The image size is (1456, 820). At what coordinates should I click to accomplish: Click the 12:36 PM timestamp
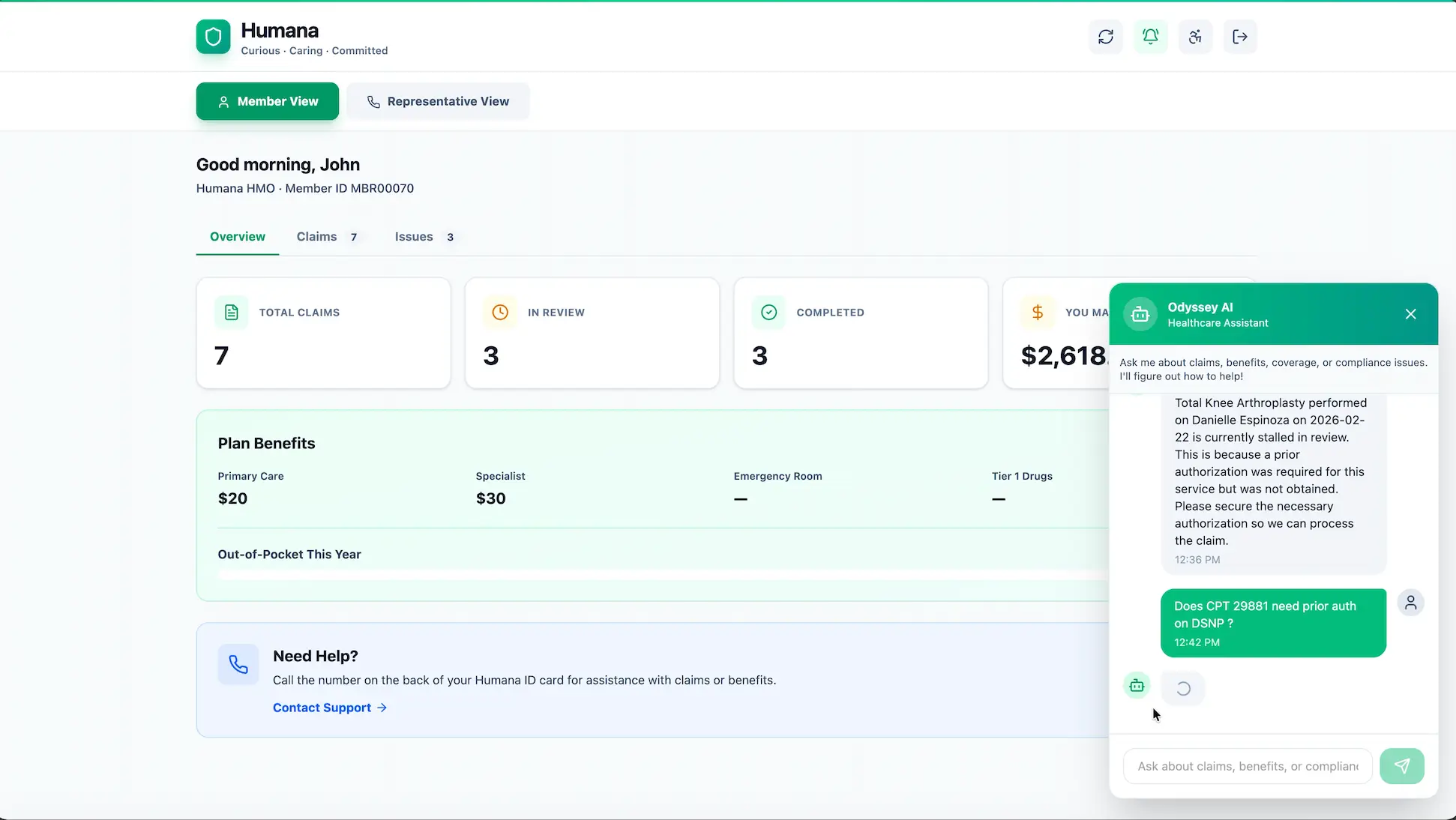pos(1197,560)
